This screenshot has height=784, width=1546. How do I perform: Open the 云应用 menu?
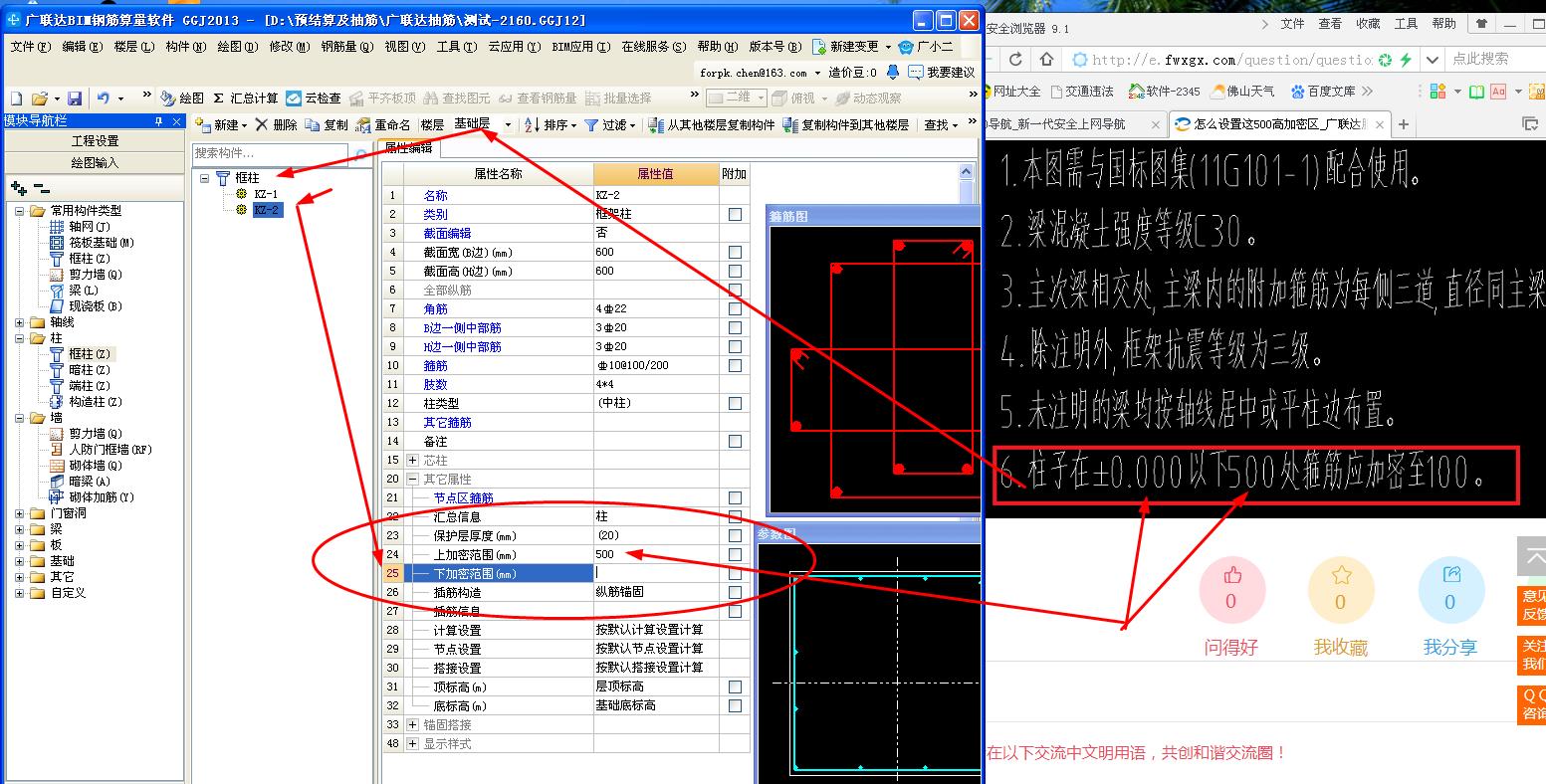tap(514, 47)
